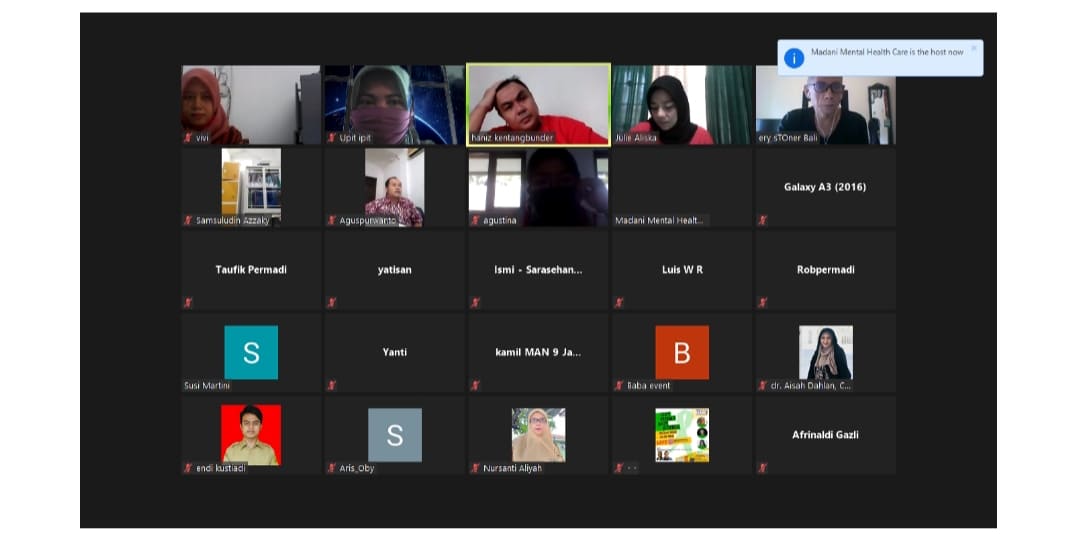This screenshot has height=551, width=1080.
Task: Select endi kustiadi's profile photo tile
Action: (251, 434)
